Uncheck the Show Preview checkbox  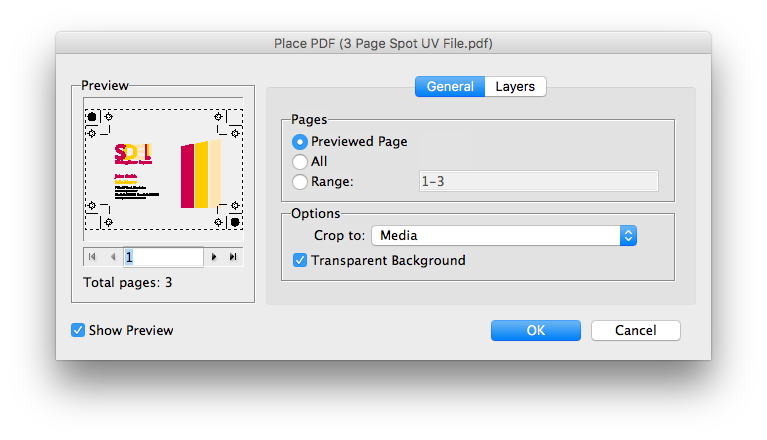pos(78,330)
